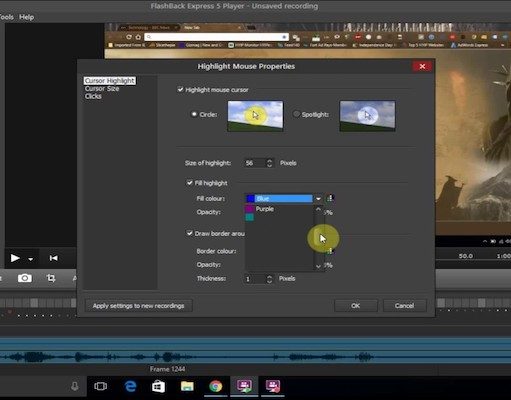The height and width of the screenshot is (400, 511).
Task: Click the Circle highlight preview thumbnail
Action: (x=255, y=116)
